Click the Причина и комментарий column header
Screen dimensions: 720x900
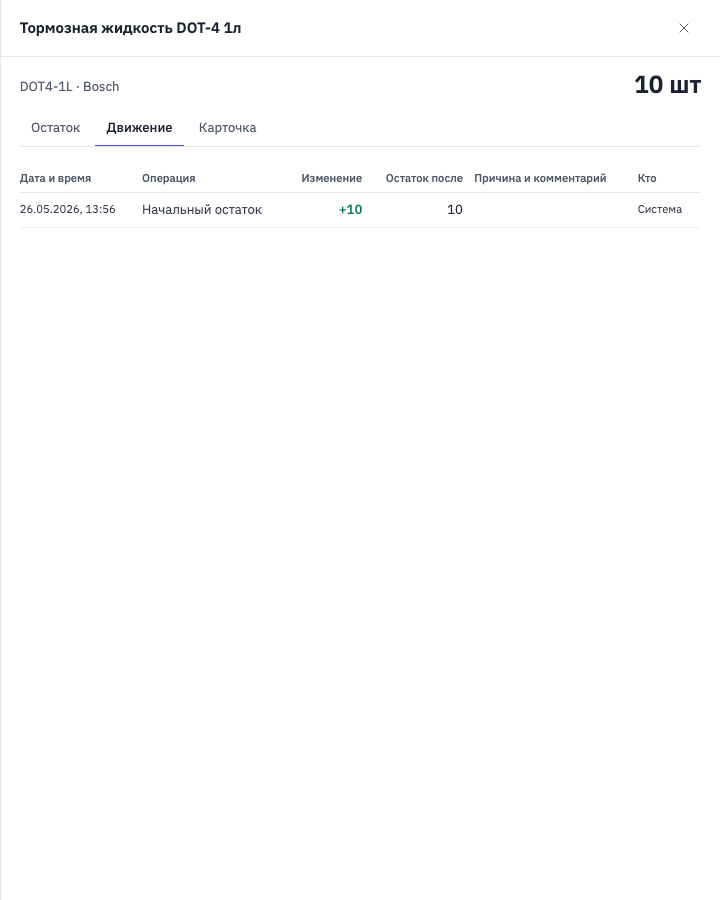point(540,178)
